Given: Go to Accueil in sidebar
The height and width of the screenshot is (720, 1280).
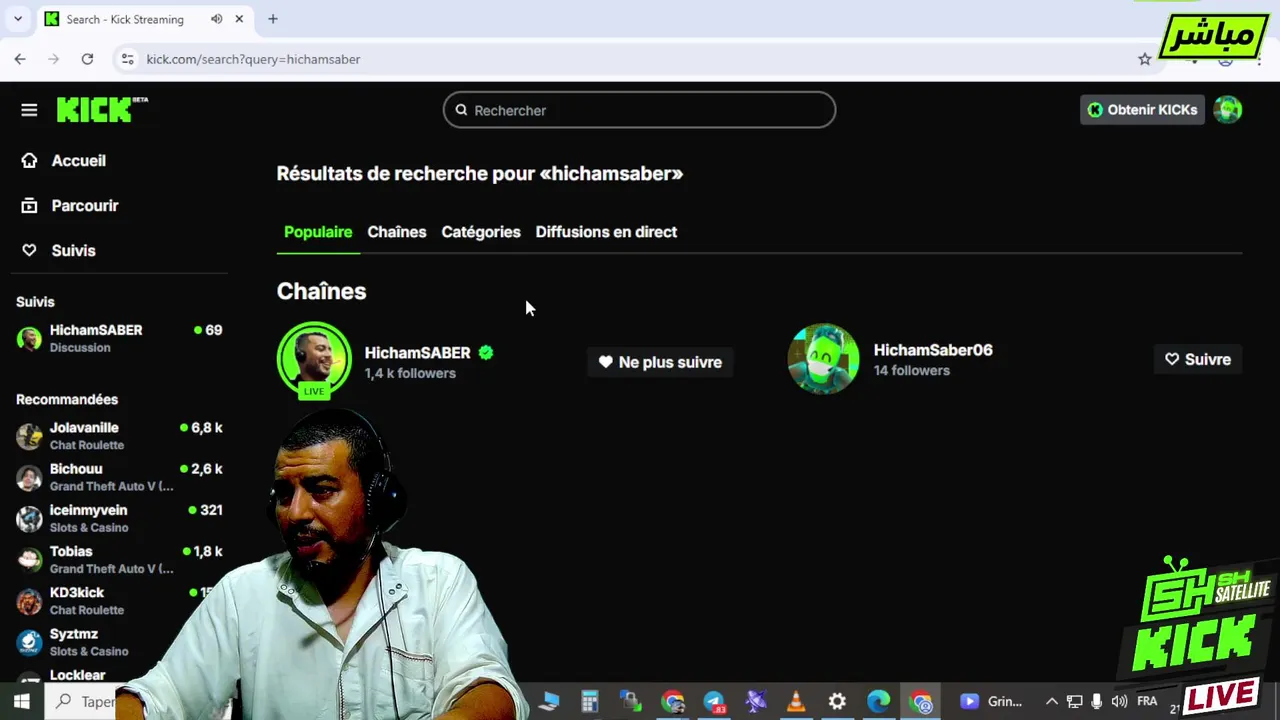Looking at the screenshot, I should pyautogui.click(x=78, y=161).
